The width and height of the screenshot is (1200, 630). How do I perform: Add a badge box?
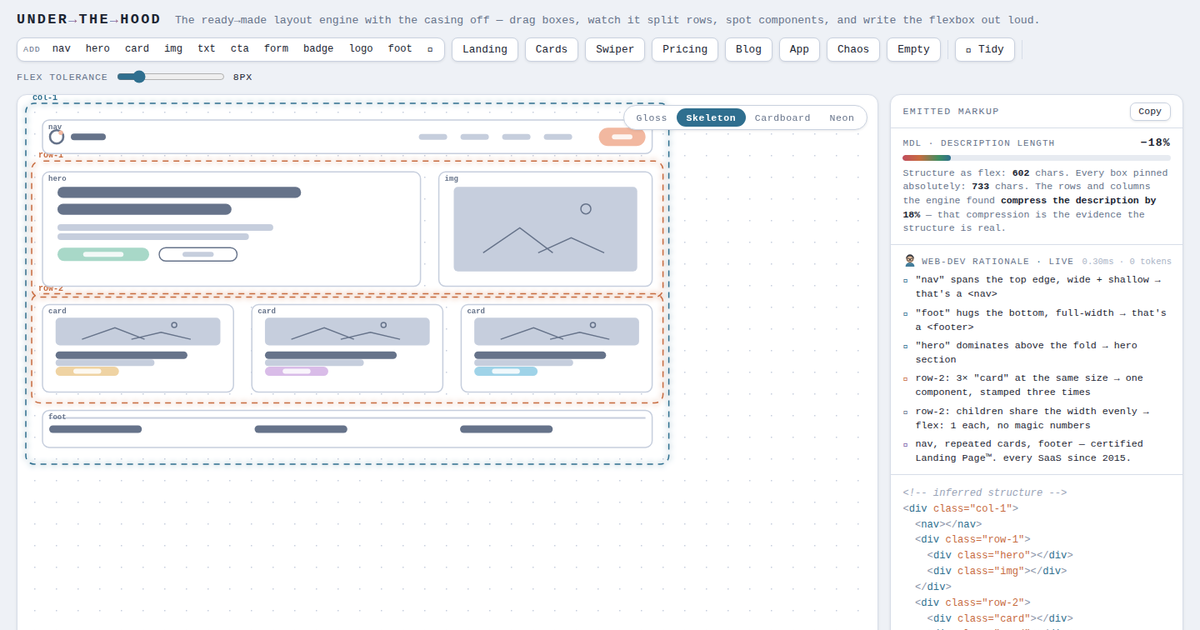[318, 49]
